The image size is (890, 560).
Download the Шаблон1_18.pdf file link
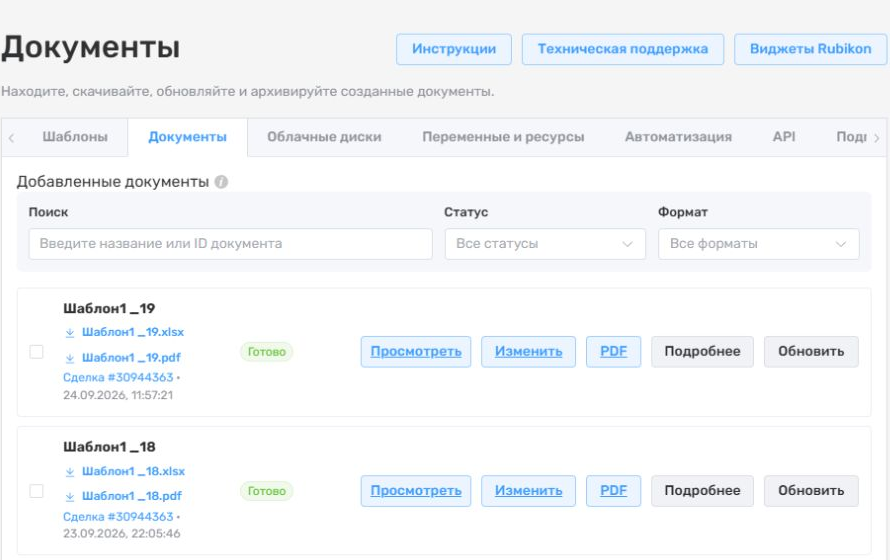click(x=132, y=496)
